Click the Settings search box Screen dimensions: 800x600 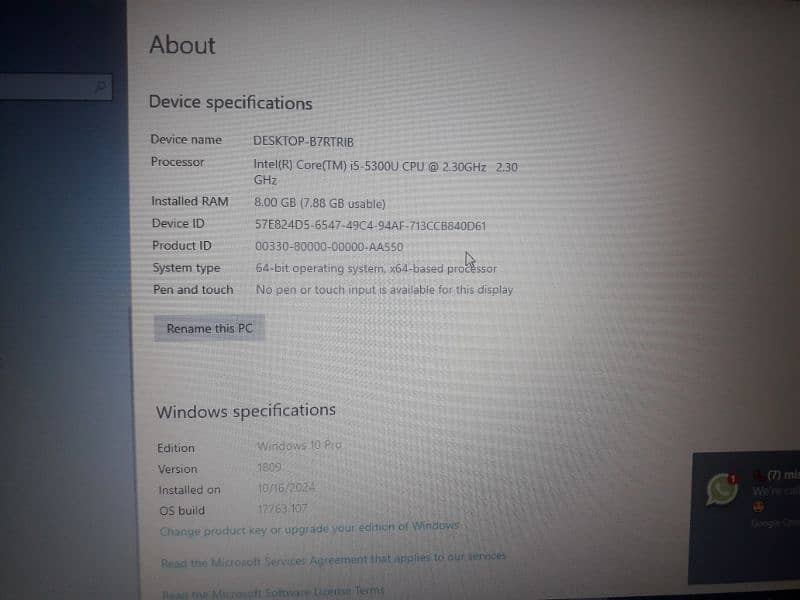54,86
